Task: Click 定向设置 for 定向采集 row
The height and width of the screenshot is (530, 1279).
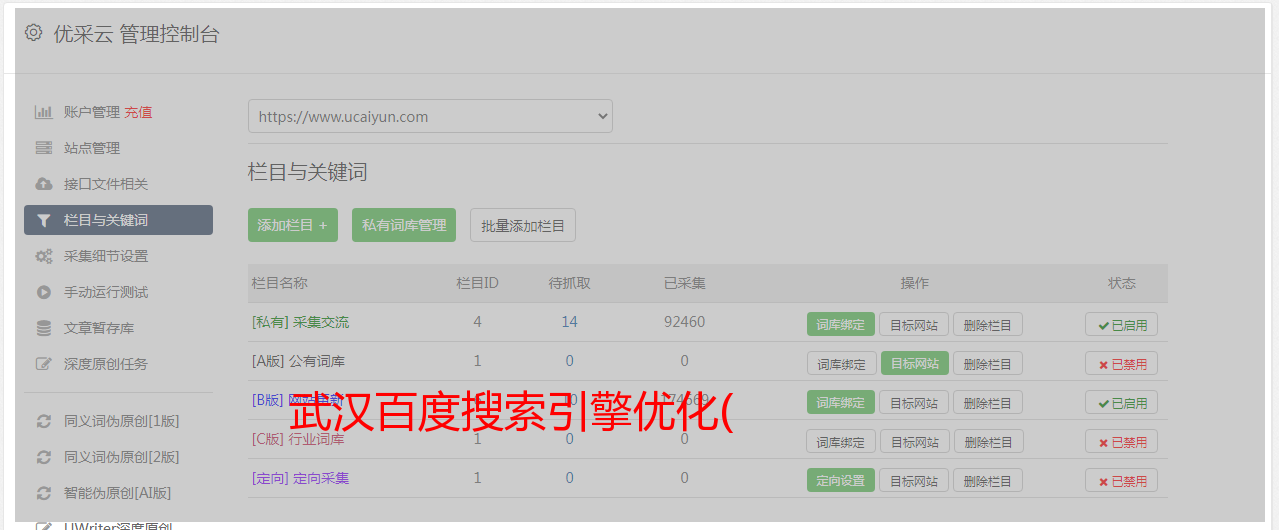Action: click(841, 480)
